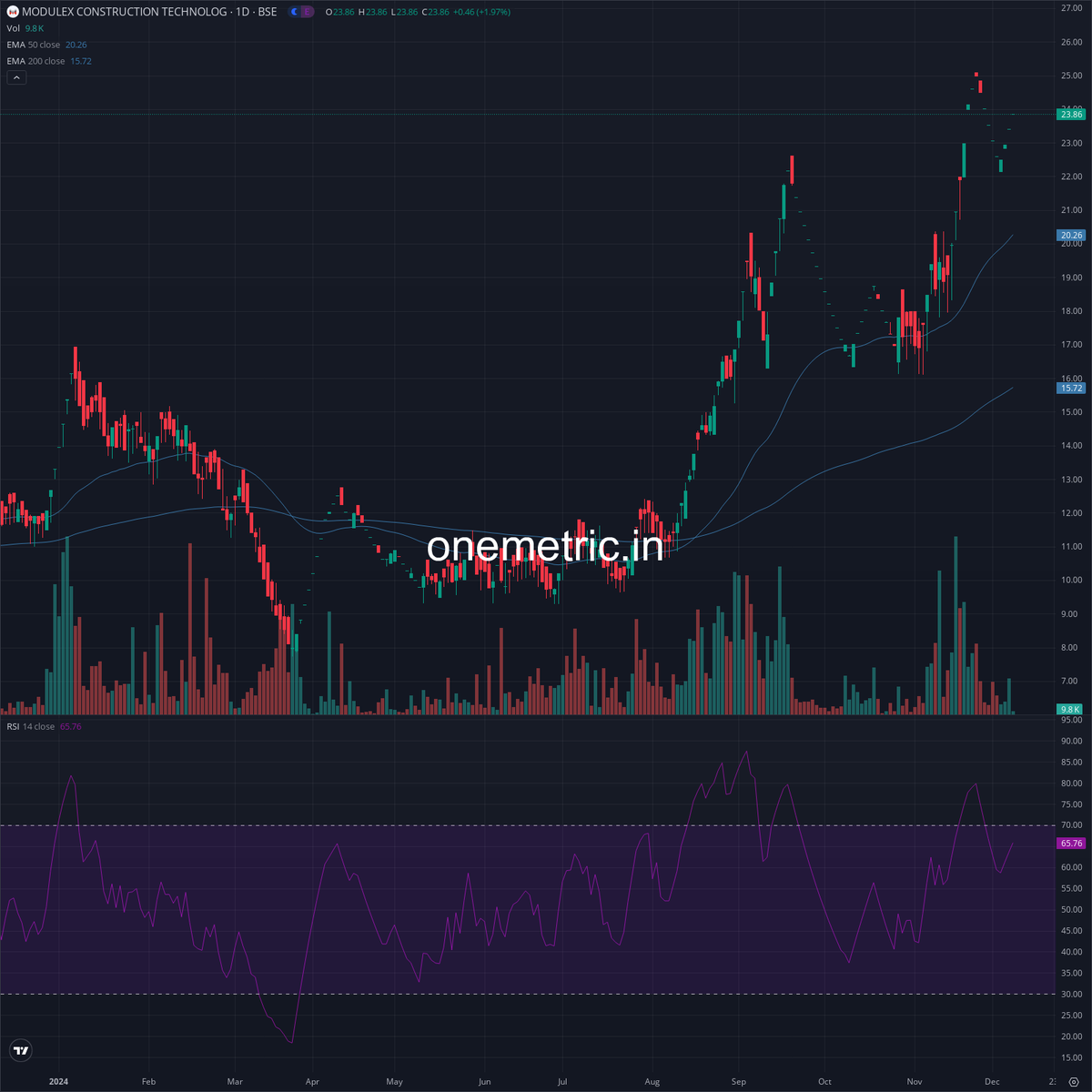This screenshot has height=1092, width=1092.
Task: Click the Apr label on time axis
Action: [312, 1082]
